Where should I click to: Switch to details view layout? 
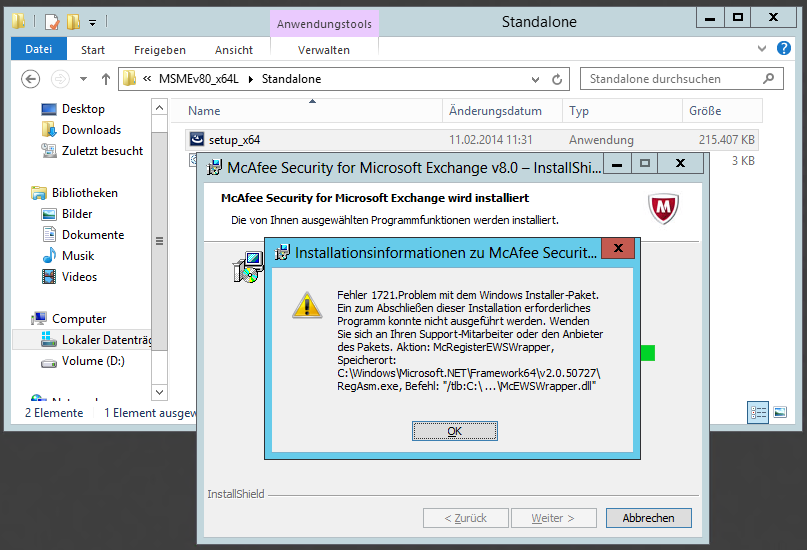pos(758,412)
